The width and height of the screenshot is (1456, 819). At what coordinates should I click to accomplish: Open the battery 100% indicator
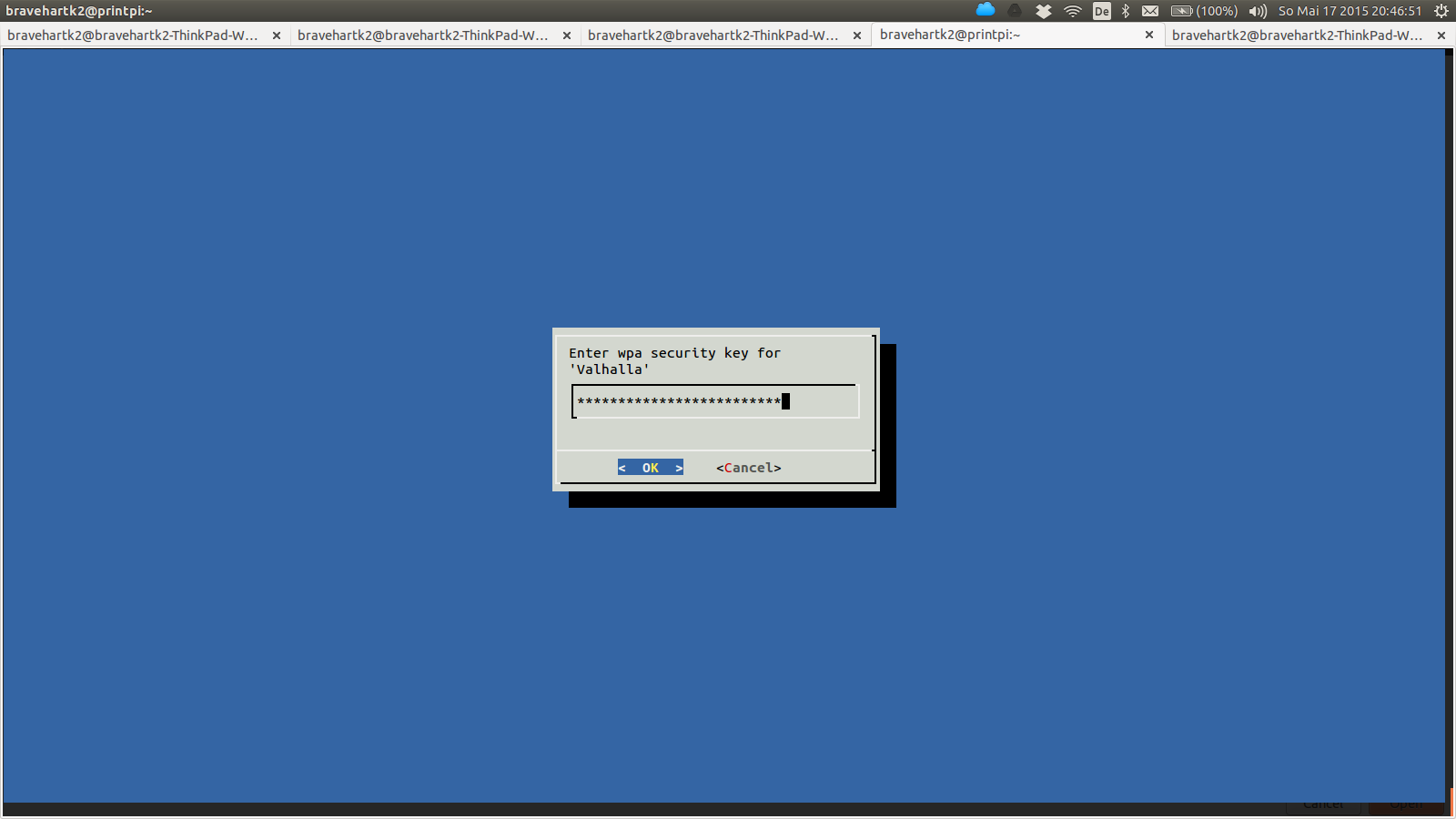tap(1204, 11)
